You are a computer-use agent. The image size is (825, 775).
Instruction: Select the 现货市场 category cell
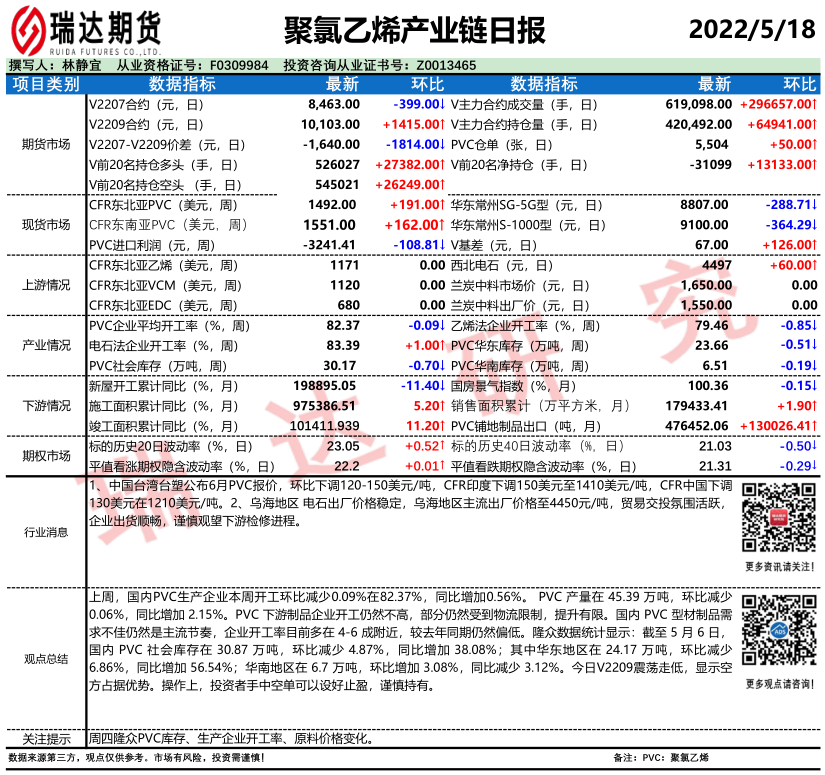(x=46, y=224)
